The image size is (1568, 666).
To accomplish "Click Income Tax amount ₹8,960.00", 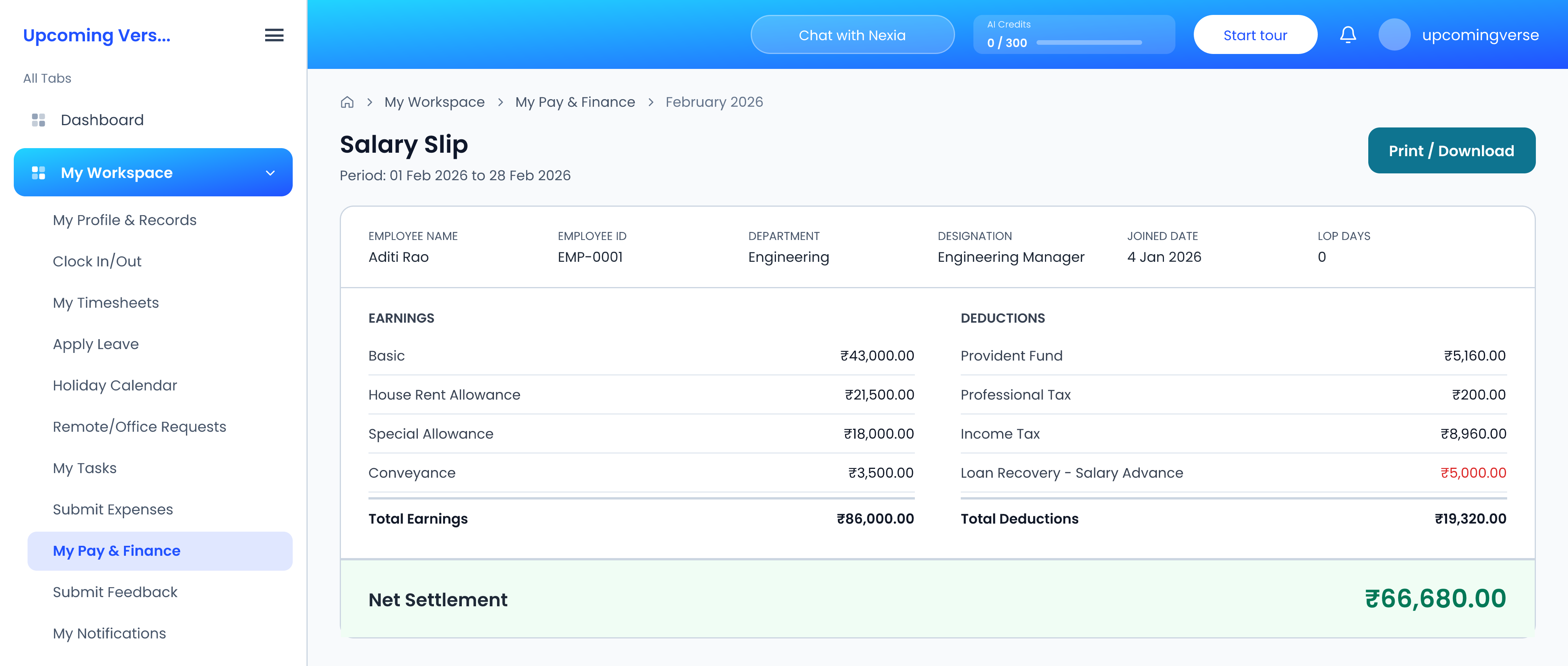I will click(x=1473, y=434).
